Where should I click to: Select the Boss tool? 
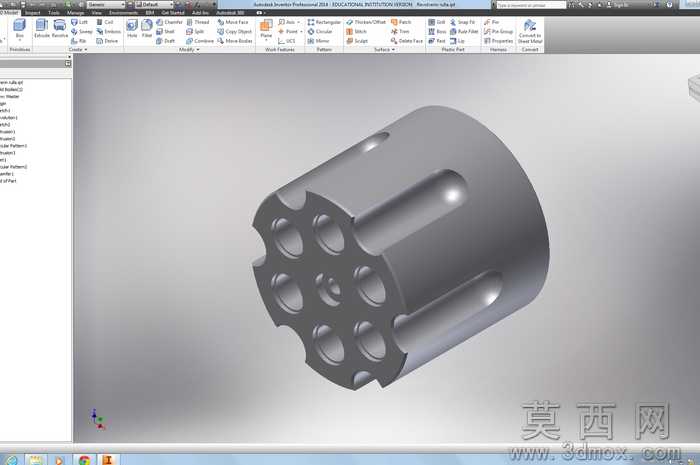[x=437, y=32]
